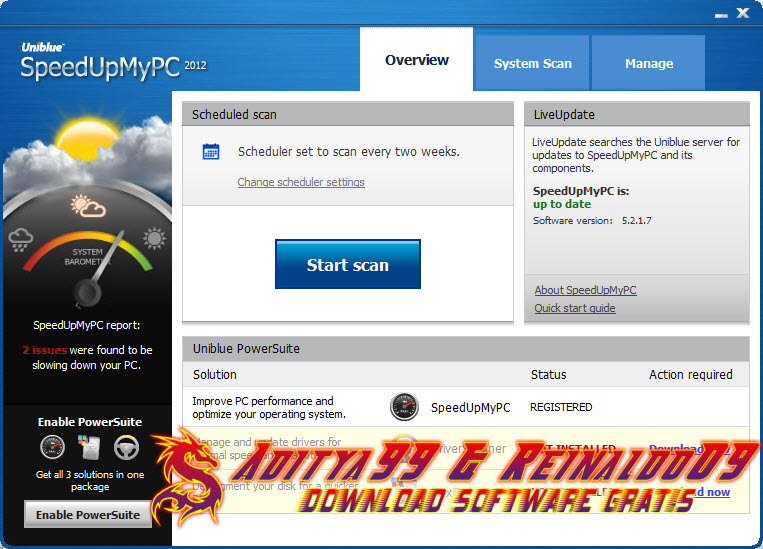Minimize the SpeedUpMyPC window

coord(721,15)
